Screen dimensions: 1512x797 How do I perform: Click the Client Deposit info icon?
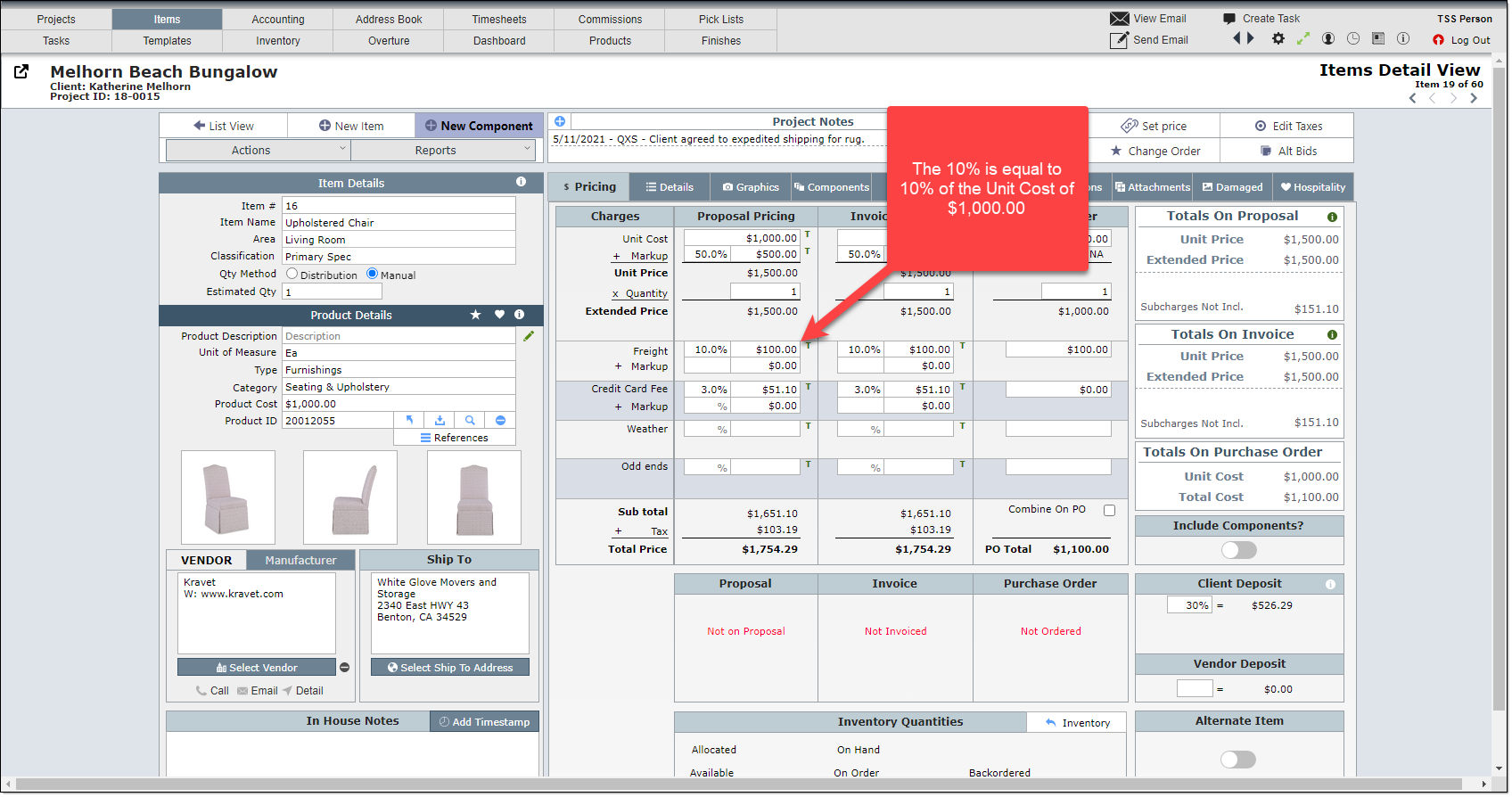pos(1330,585)
